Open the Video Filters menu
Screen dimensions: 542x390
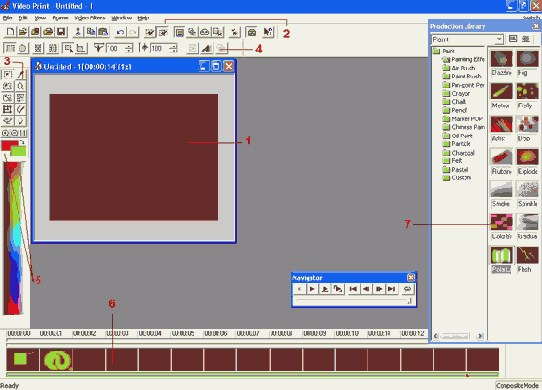tap(90, 18)
